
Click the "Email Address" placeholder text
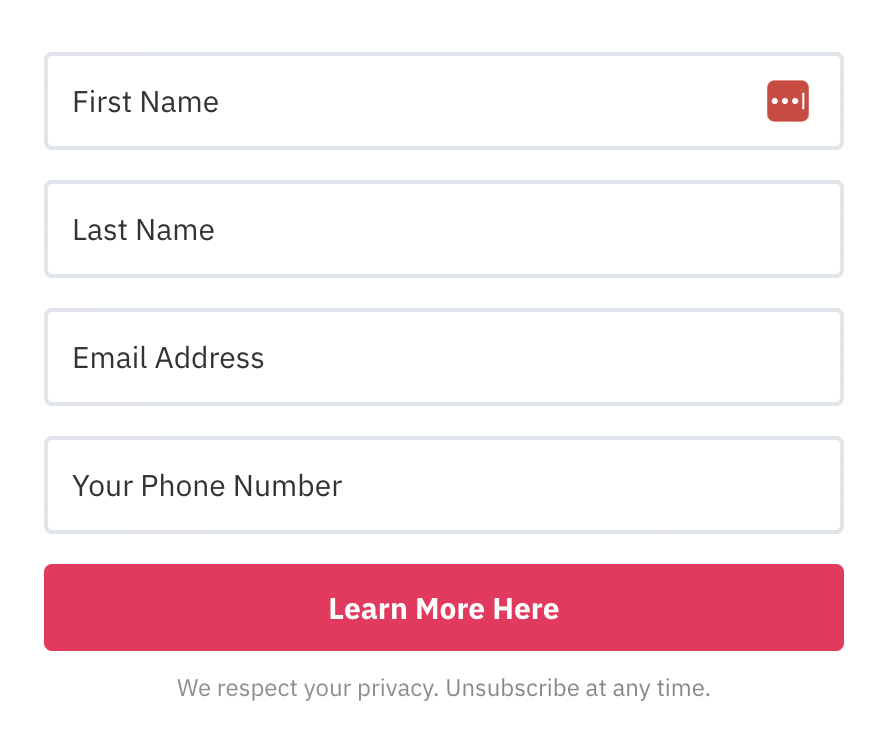[x=168, y=358]
